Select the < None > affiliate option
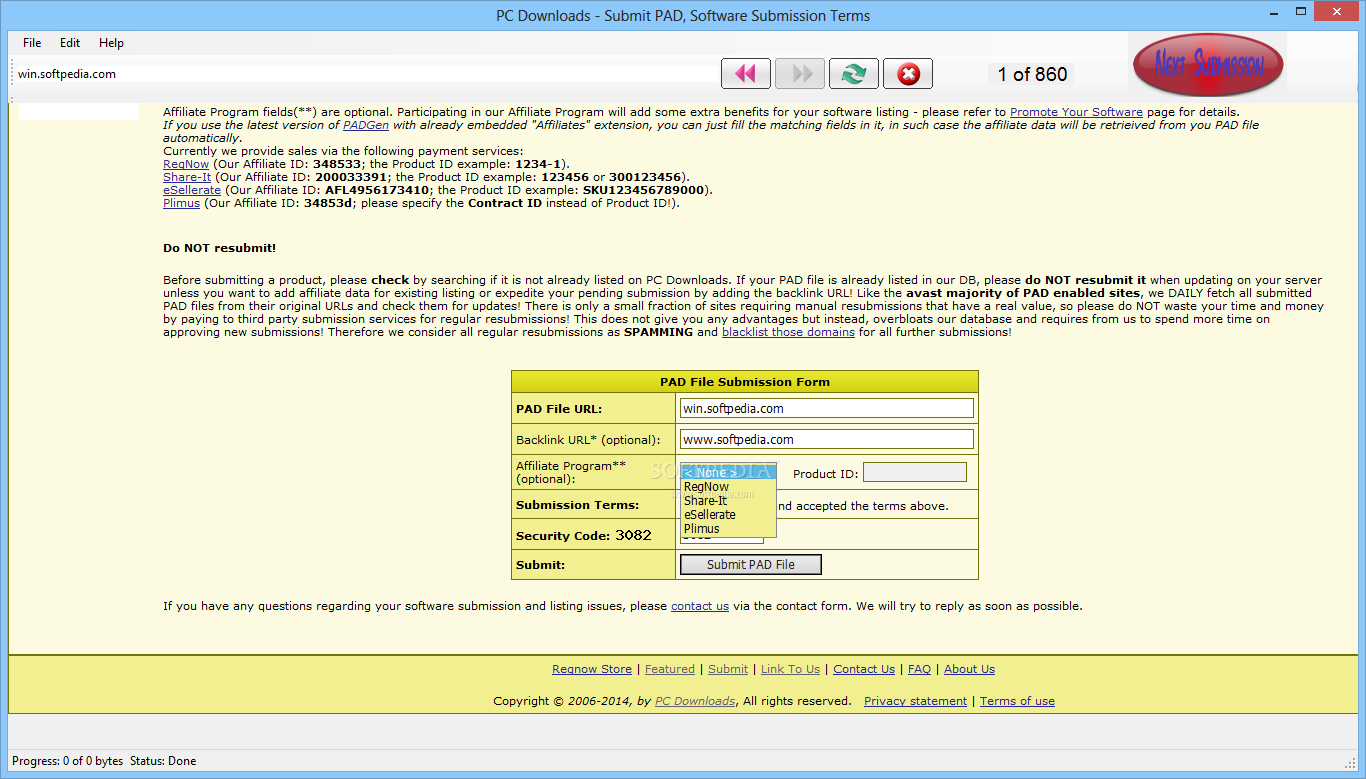The height and width of the screenshot is (779, 1366). (x=728, y=472)
